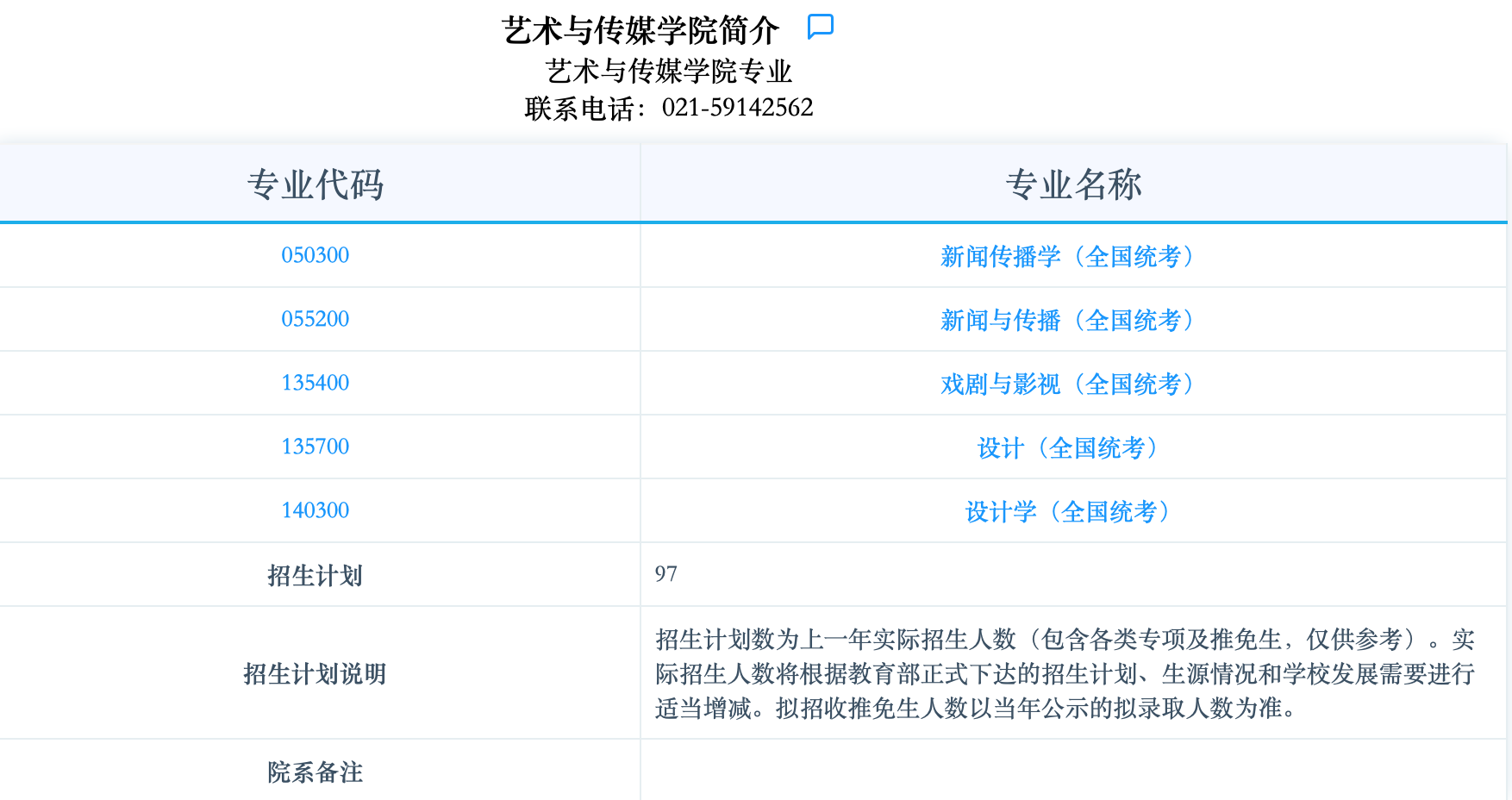Click the 艺术与传媒学院简介 heading
This screenshot has height=800, width=1512.
[640, 31]
